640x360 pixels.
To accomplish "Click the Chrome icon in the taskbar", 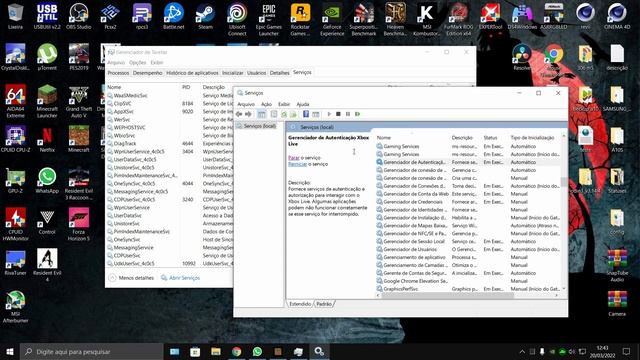I will [x=236, y=351].
